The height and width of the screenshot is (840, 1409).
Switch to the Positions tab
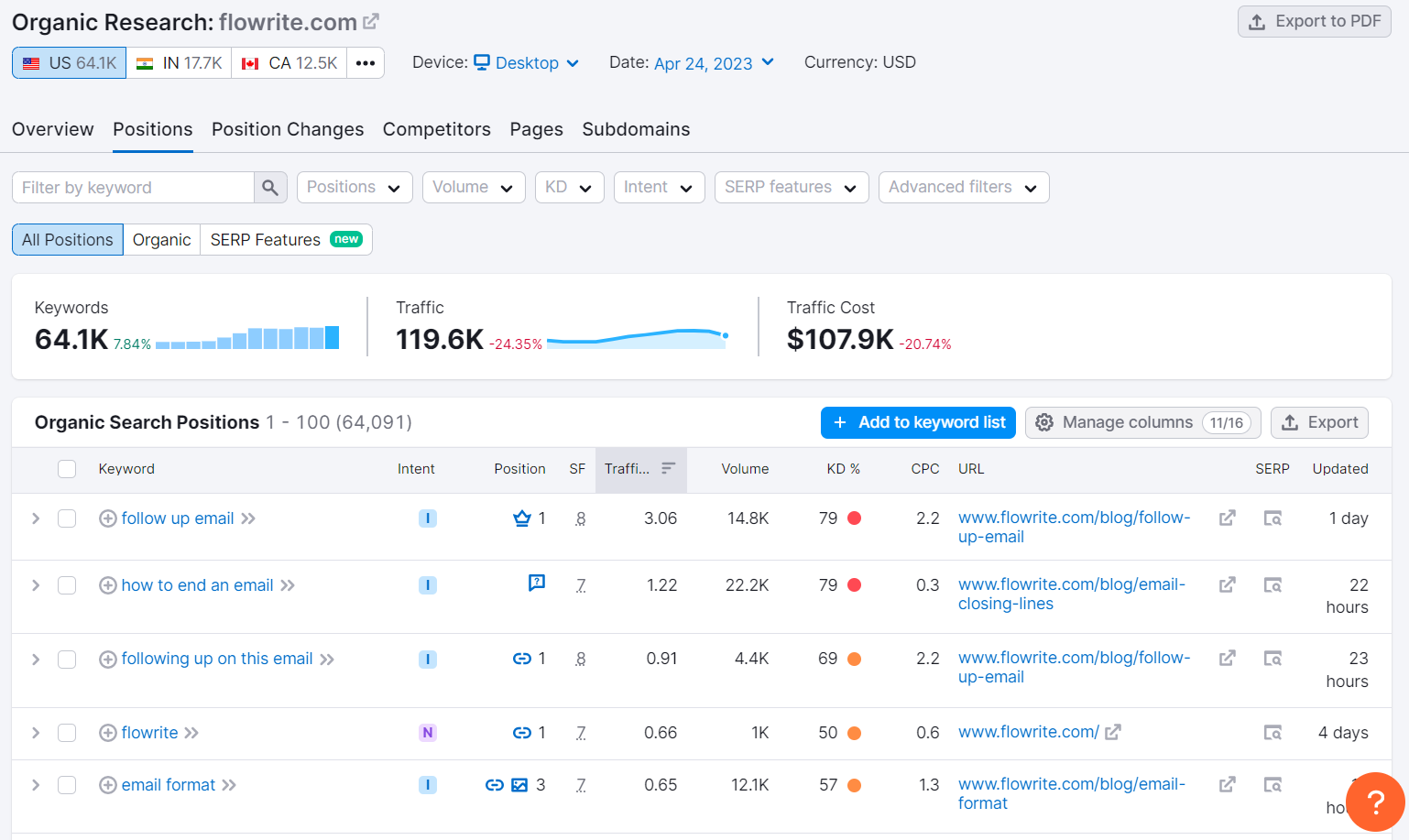click(x=153, y=129)
